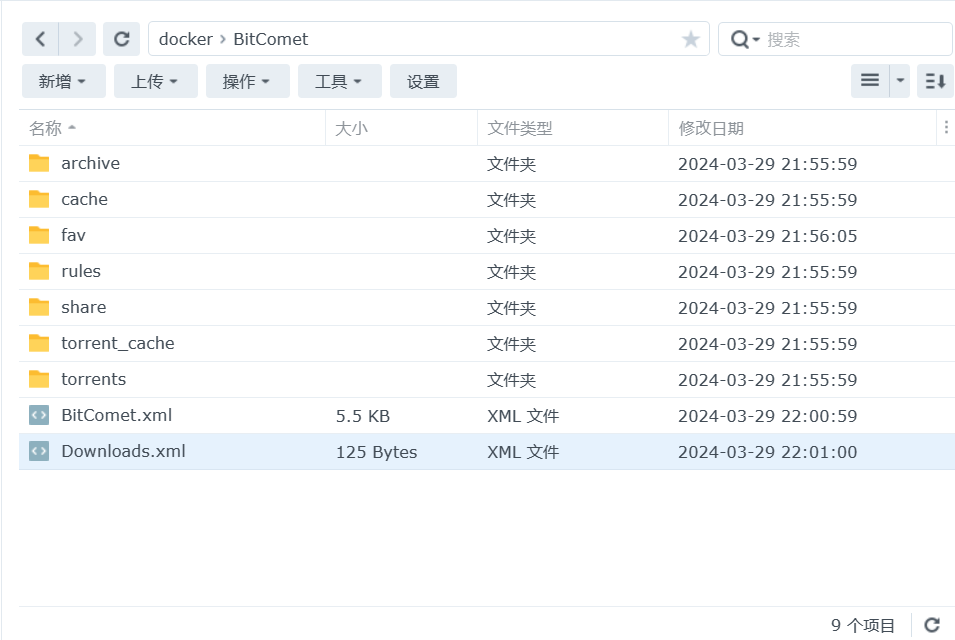Image resolution: width=955 pixels, height=640 pixels.
Task: Click 文件夹 type in the torrents row
Action: pos(511,380)
